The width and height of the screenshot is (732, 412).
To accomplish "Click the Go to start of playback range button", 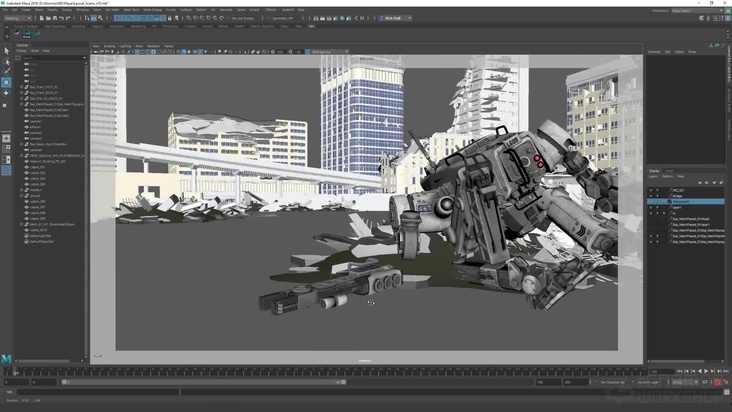I will tap(680, 371).
